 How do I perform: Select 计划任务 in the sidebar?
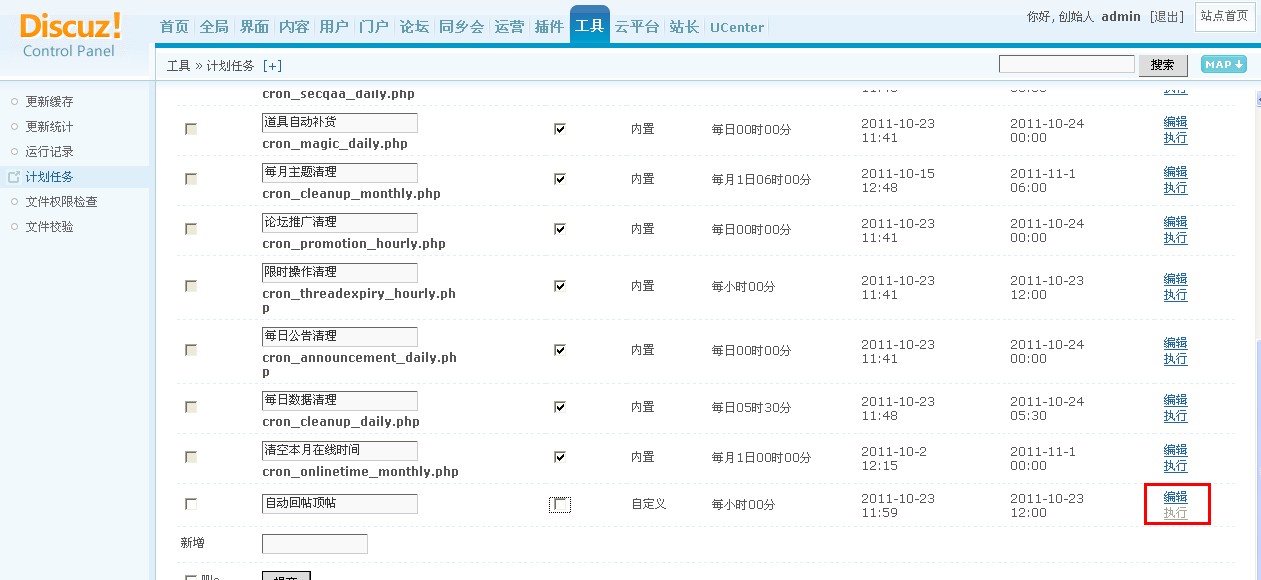49,177
